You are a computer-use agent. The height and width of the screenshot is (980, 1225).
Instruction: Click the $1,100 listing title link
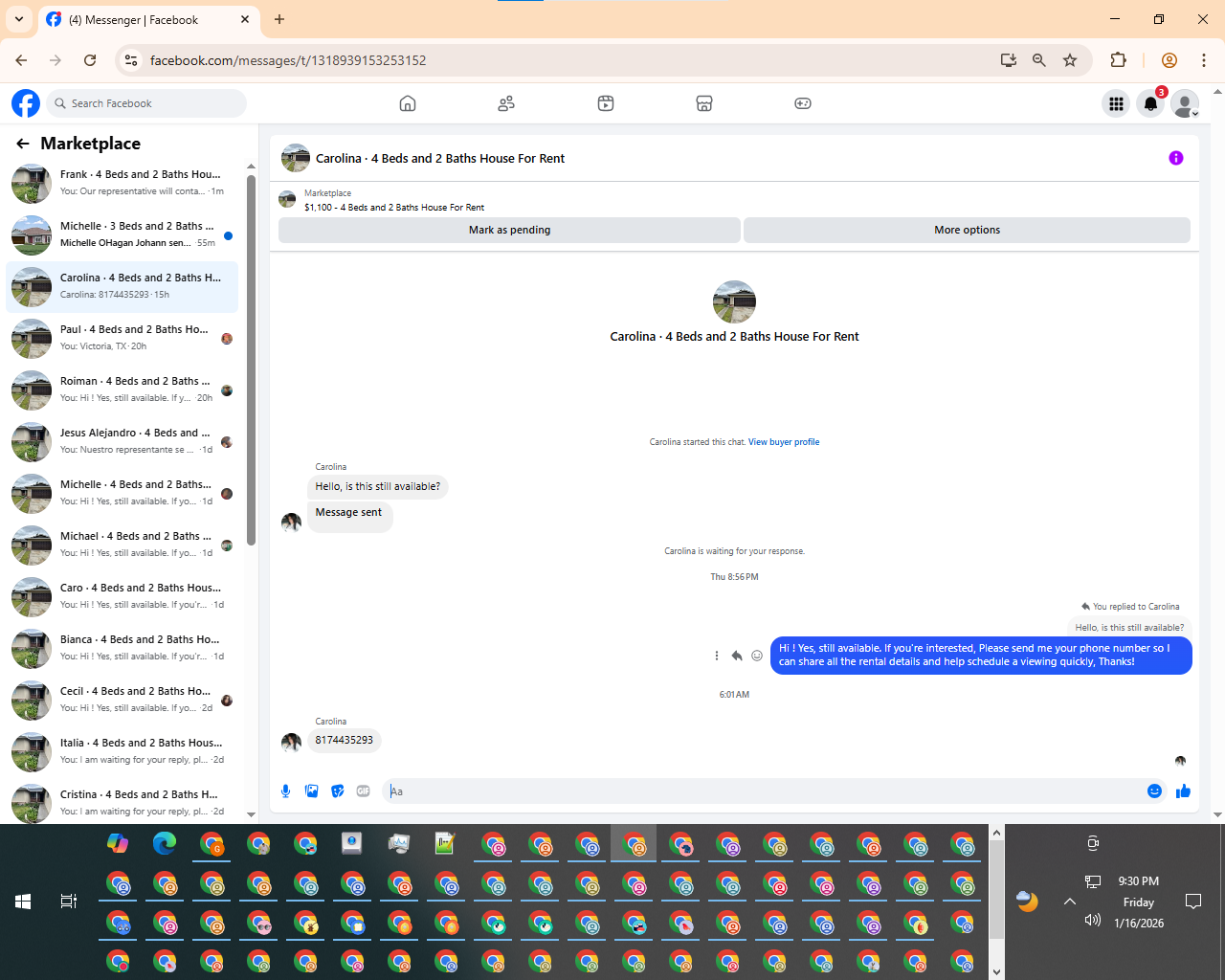(x=394, y=207)
